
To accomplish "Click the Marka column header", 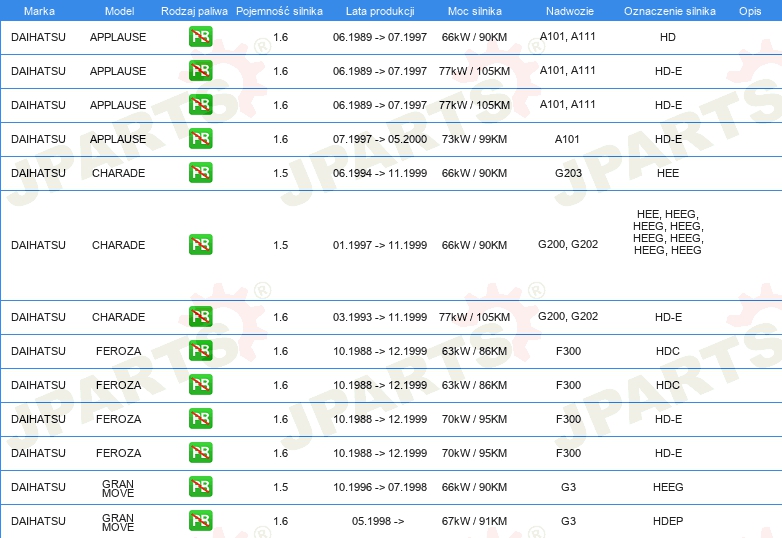I will tap(39, 11).
